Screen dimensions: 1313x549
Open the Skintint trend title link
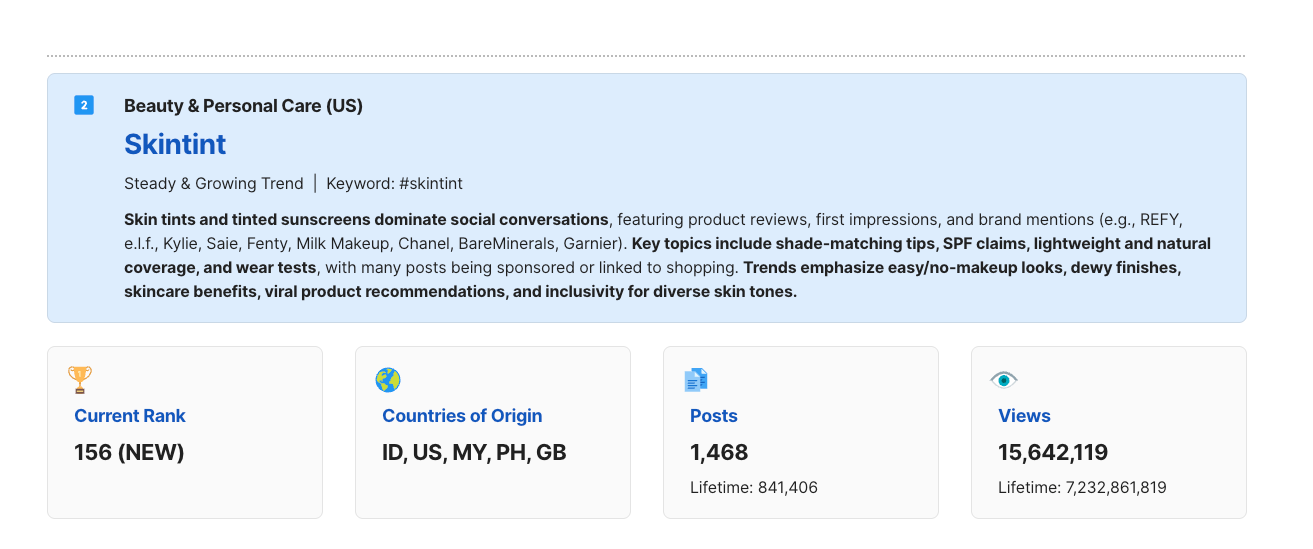coord(175,144)
